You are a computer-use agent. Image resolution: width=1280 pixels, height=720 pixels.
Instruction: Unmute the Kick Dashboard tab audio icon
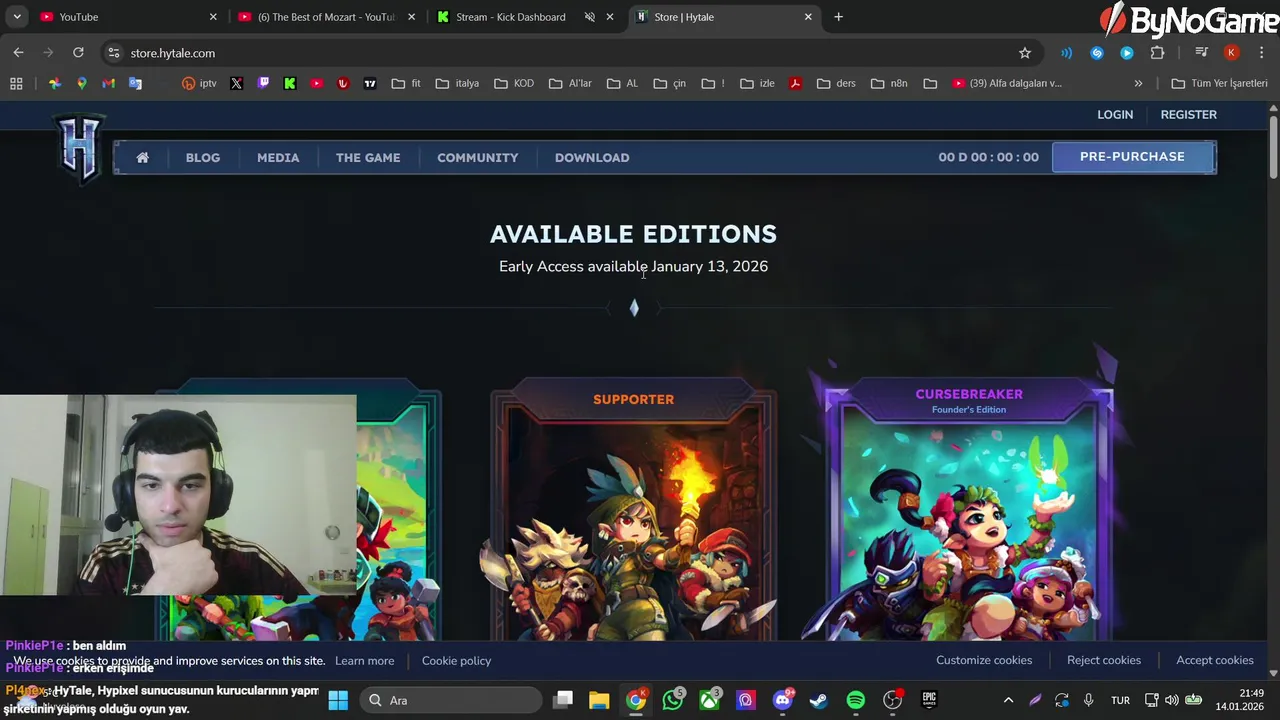(589, 17)
